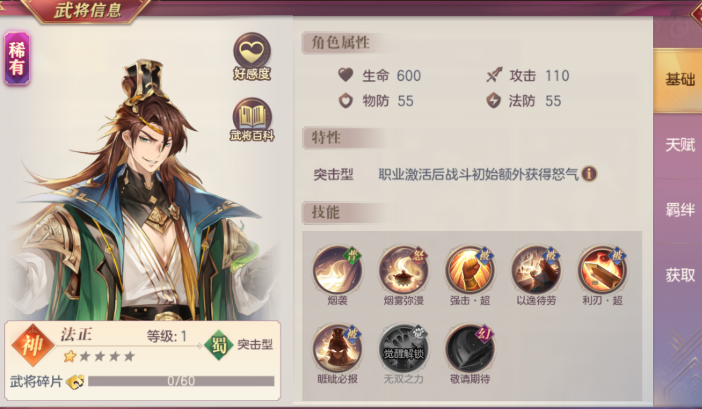Screen dimensions: 702x409
Task: Select the 强击·超 passive skill icon
Action: [x=470, y=270]
